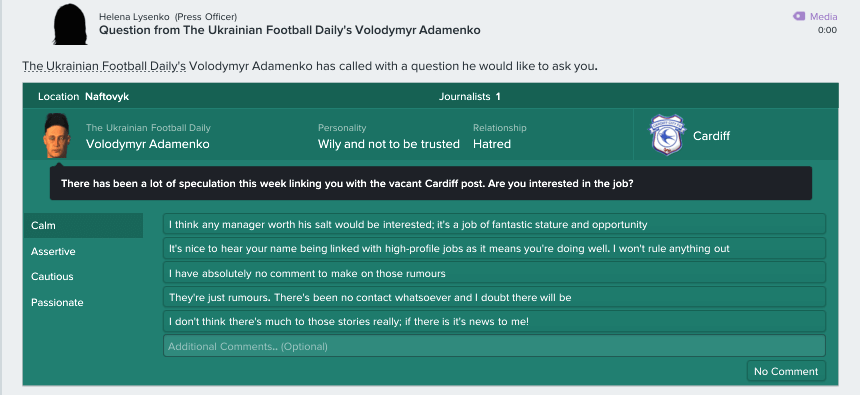Select the Calm tone tab

click(83, 225)
